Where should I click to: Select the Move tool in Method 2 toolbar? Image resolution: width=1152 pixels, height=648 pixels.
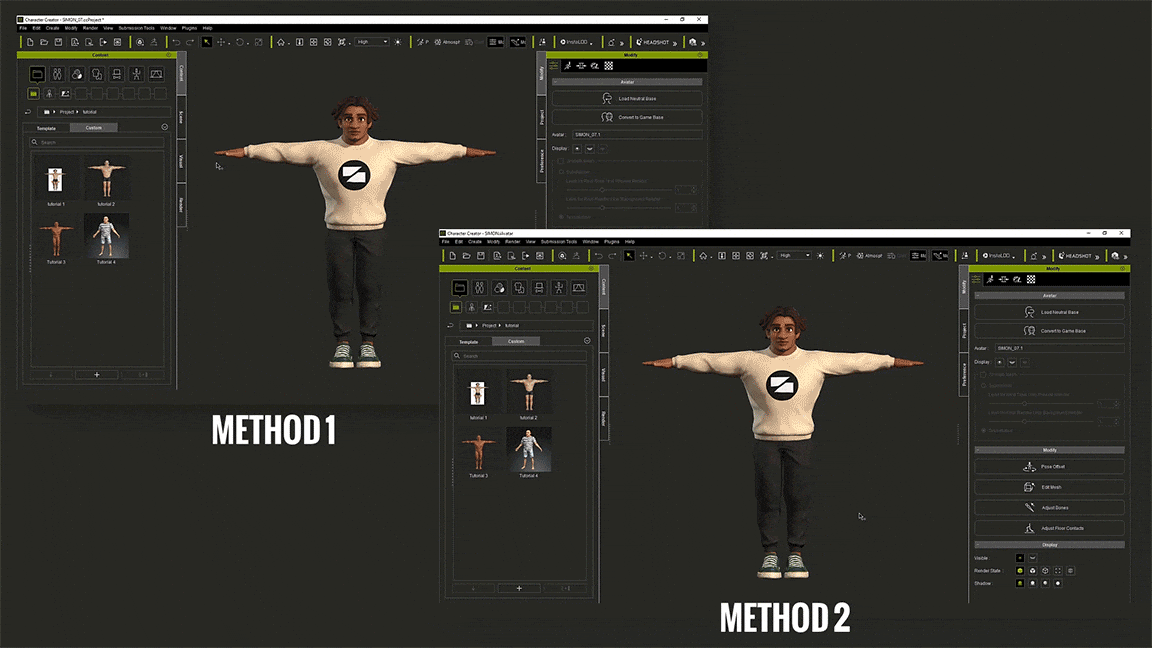(644, 256)
